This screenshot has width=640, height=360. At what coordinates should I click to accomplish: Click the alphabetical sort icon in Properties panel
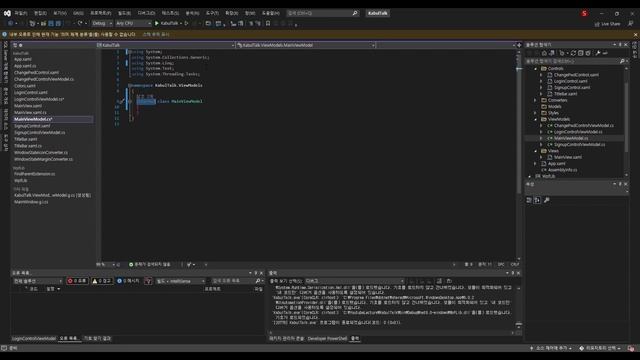click(x=537, y=200)
